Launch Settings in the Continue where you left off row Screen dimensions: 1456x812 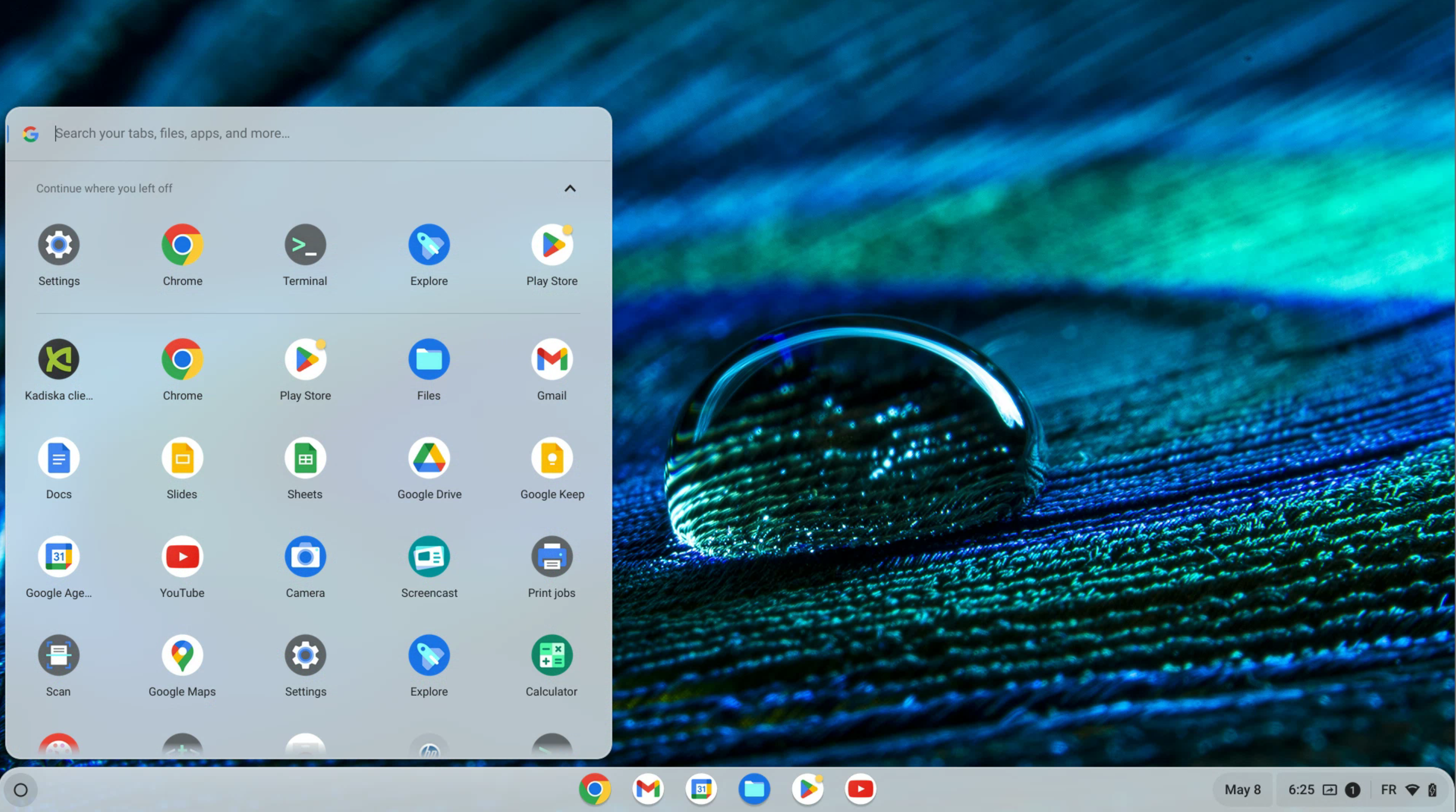[59, 245]
